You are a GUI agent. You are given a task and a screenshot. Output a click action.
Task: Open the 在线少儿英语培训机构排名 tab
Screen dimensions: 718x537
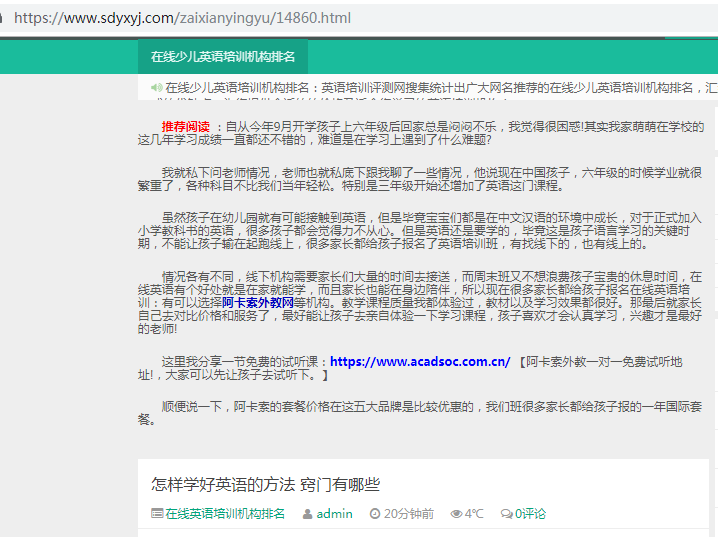[x=223, y=56]
